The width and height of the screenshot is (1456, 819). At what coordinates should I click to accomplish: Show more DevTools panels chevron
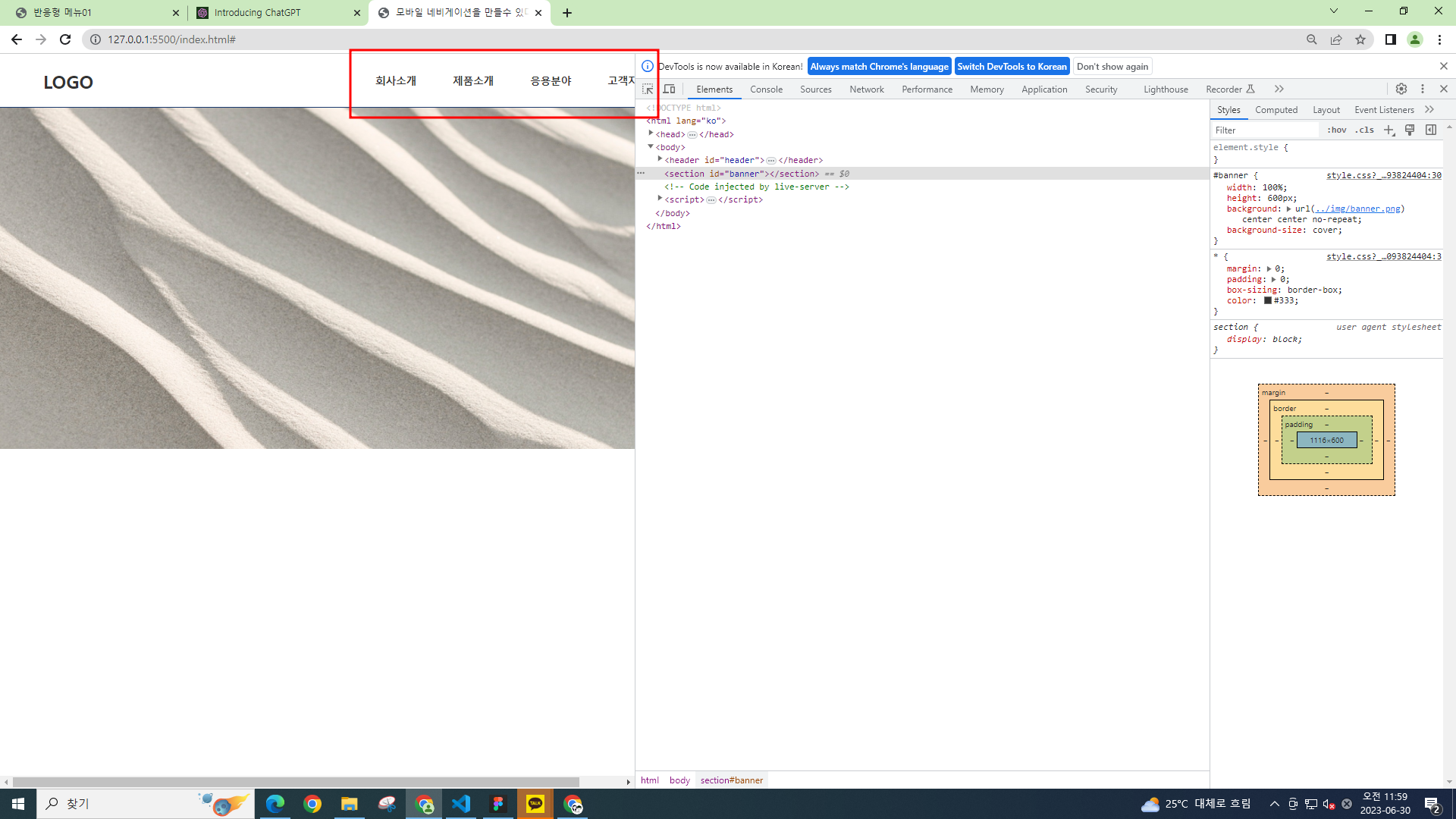tap(1279, 89)
